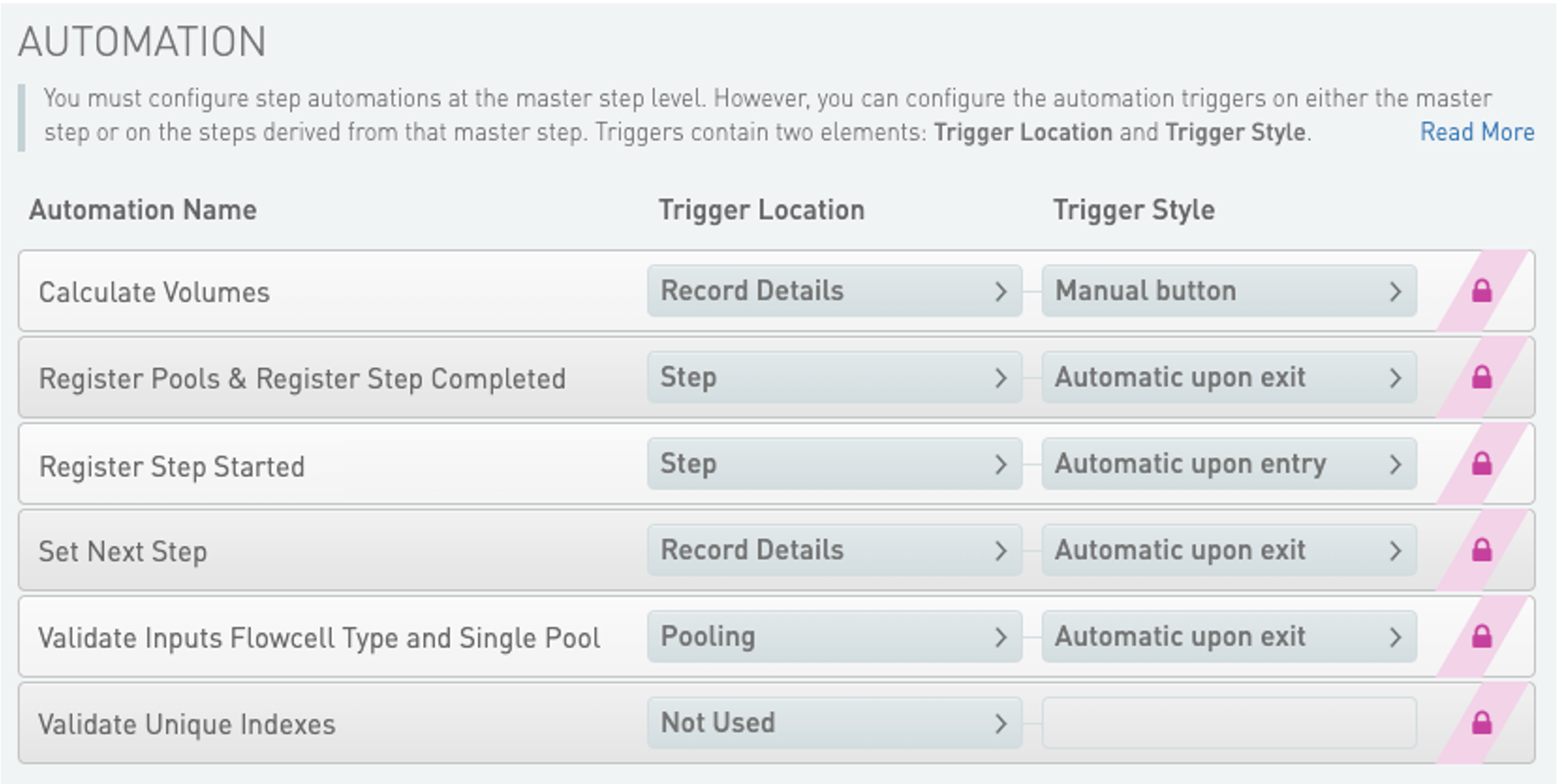The height and width of the screenshot is (784, 1559).
Task: Click empty trigger style field for Validate Unique Indexes
Action: pos(1228,723)
